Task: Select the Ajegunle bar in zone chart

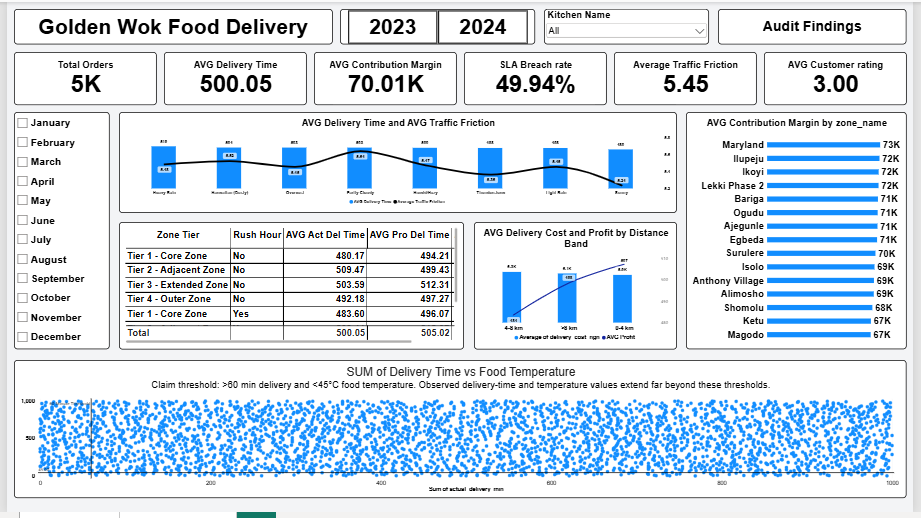Action: click(x=822, y=226)
